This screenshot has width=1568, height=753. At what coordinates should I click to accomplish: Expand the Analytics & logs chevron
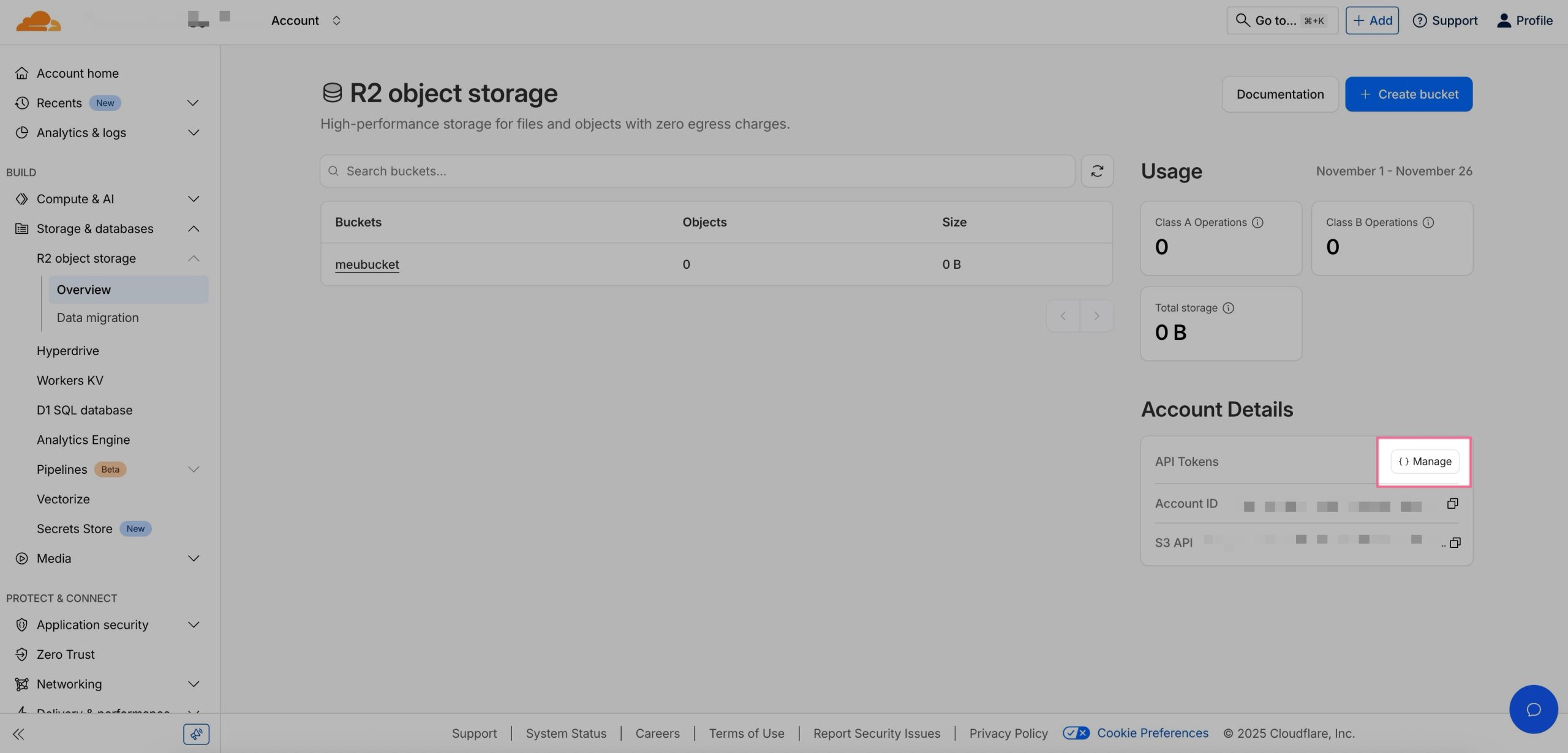coord(193,133)
